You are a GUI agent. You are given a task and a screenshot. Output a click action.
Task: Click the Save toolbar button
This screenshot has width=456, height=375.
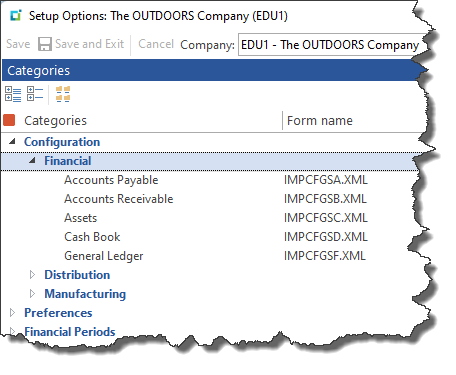click(18, 44)
